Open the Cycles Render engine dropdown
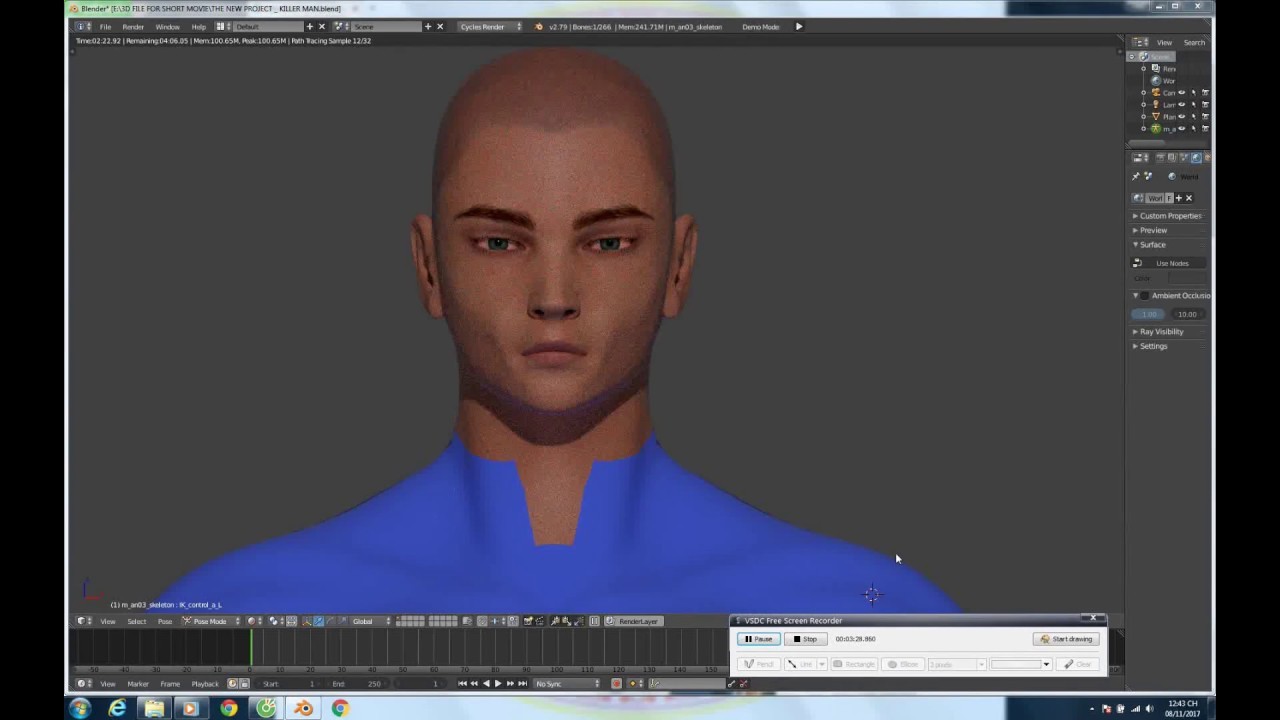The height and width of the screenshot is (720, 1280). [x=490, y=27]
